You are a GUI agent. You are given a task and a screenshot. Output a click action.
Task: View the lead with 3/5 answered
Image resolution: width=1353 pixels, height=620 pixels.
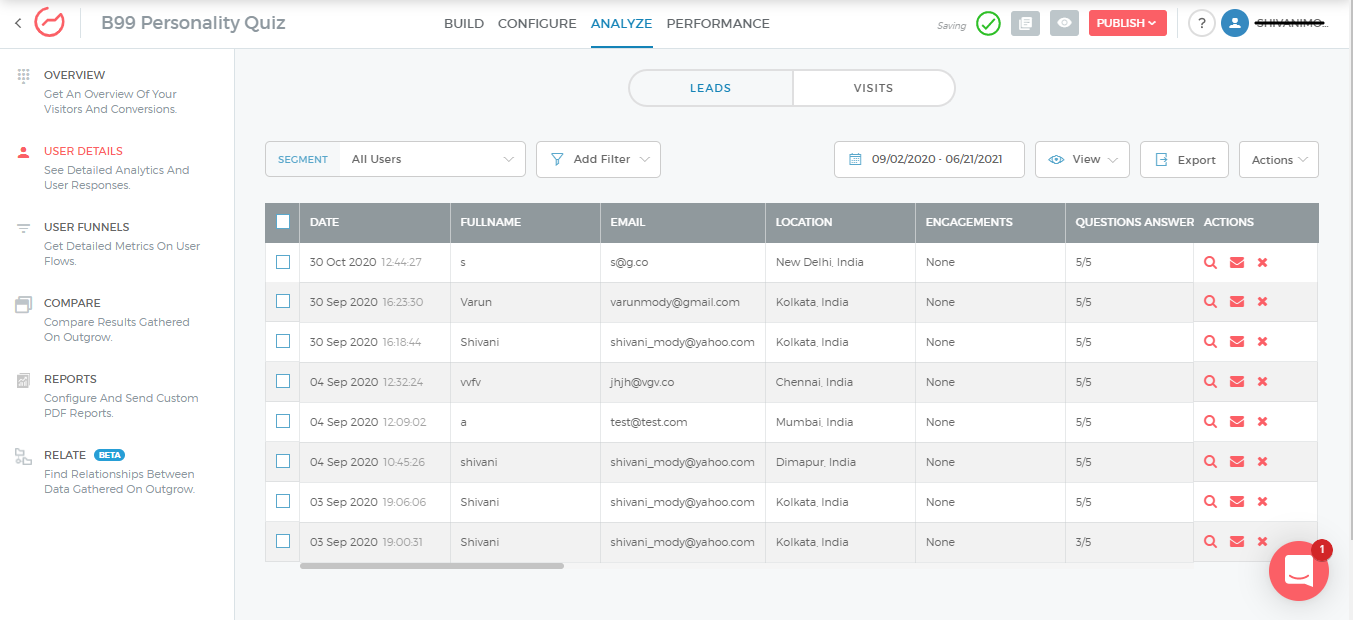coord(1210,542)
